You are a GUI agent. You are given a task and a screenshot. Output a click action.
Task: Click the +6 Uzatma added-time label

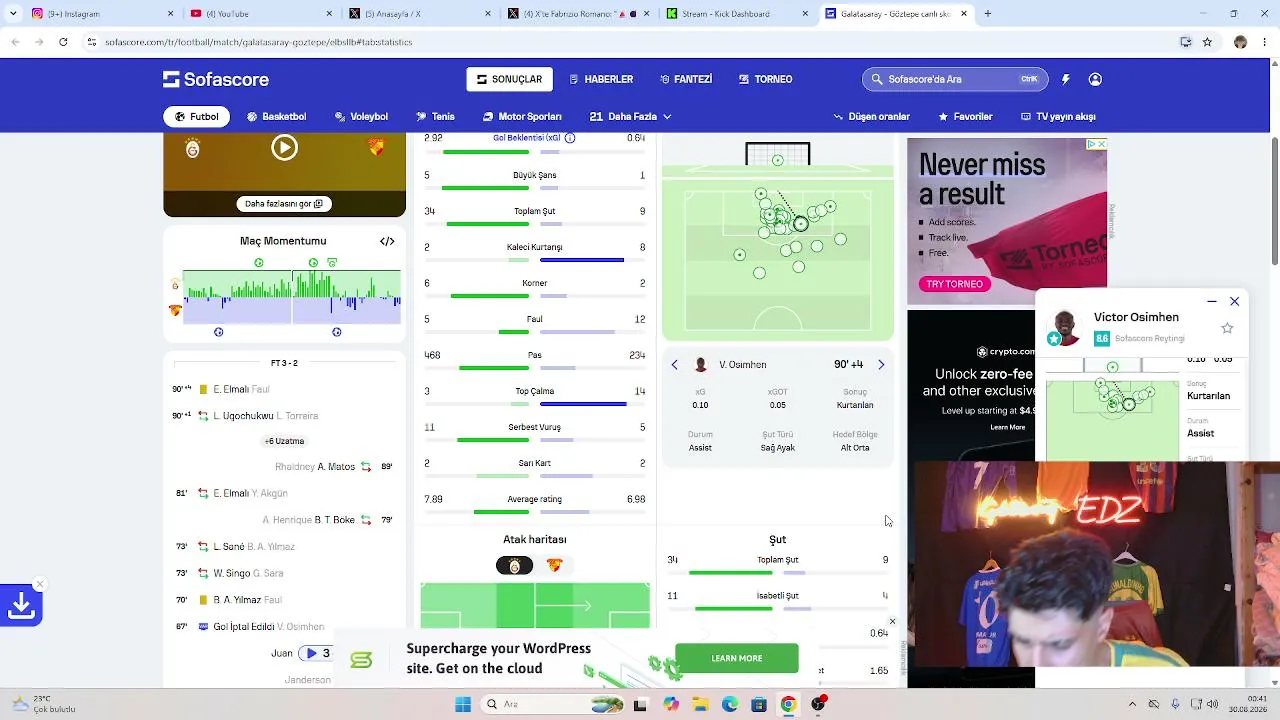[284, 441]
